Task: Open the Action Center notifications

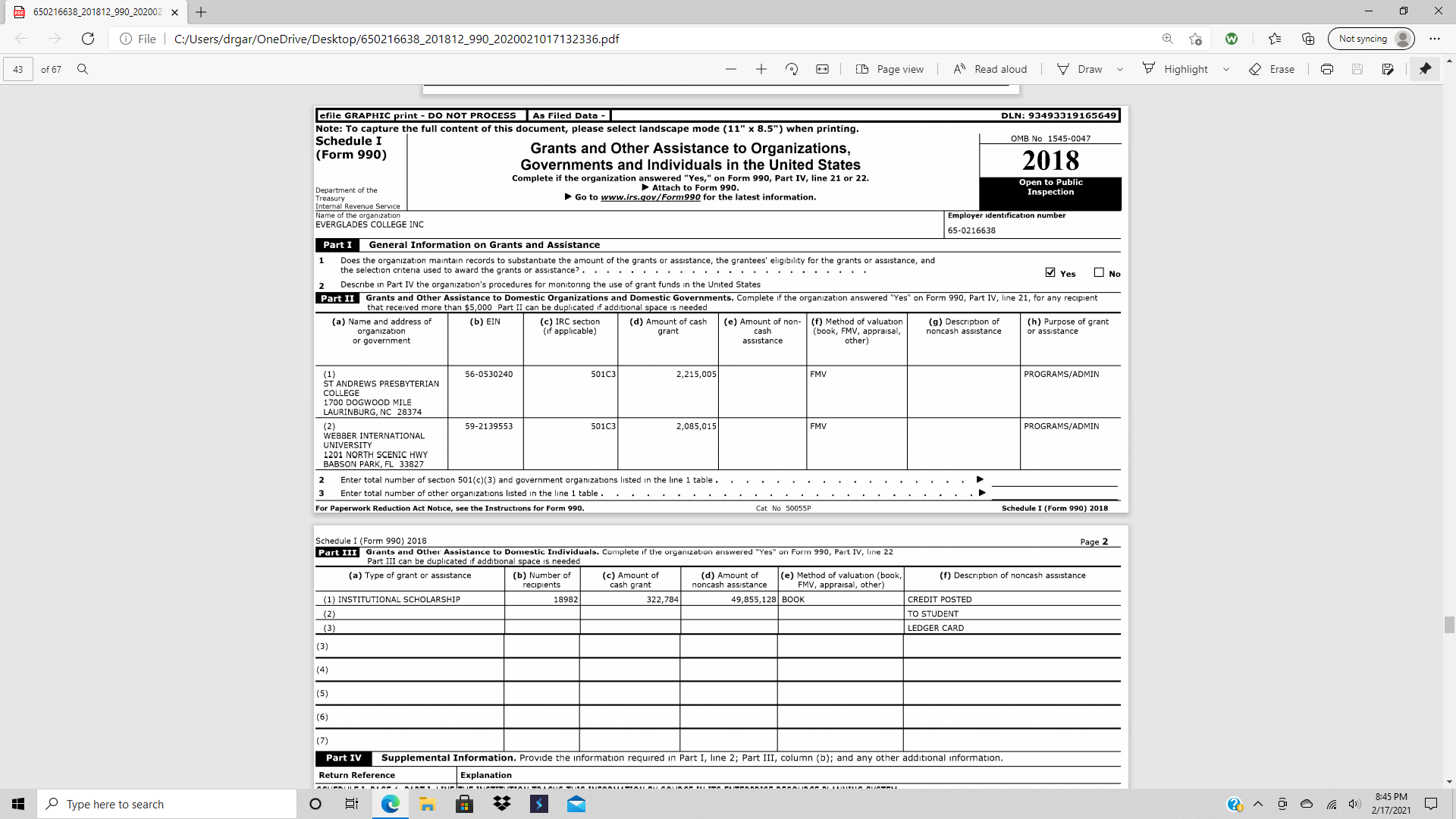Action: coord(1431,804)
